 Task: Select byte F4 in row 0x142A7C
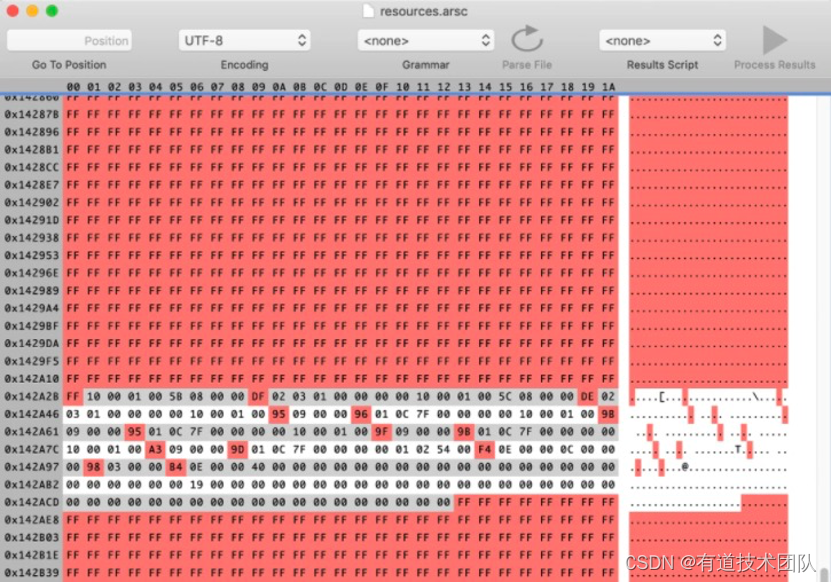[485, 449]
